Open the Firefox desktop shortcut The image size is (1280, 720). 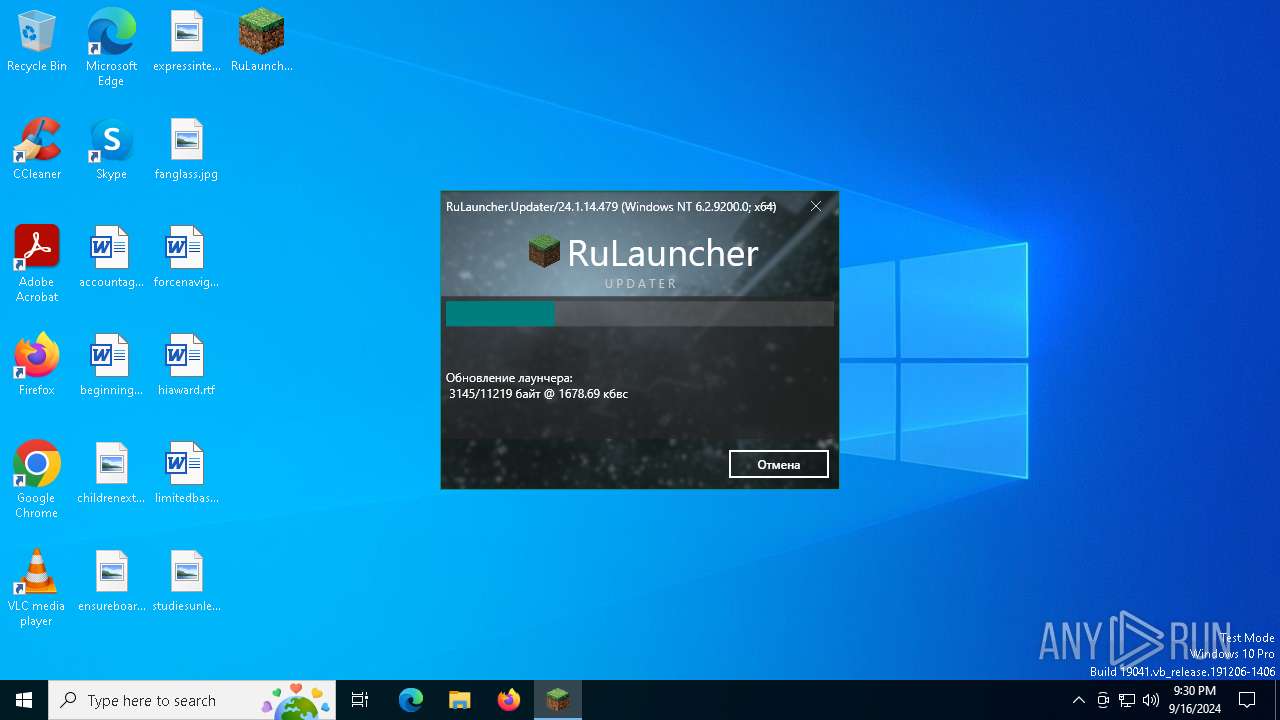[x=37, y=365]
